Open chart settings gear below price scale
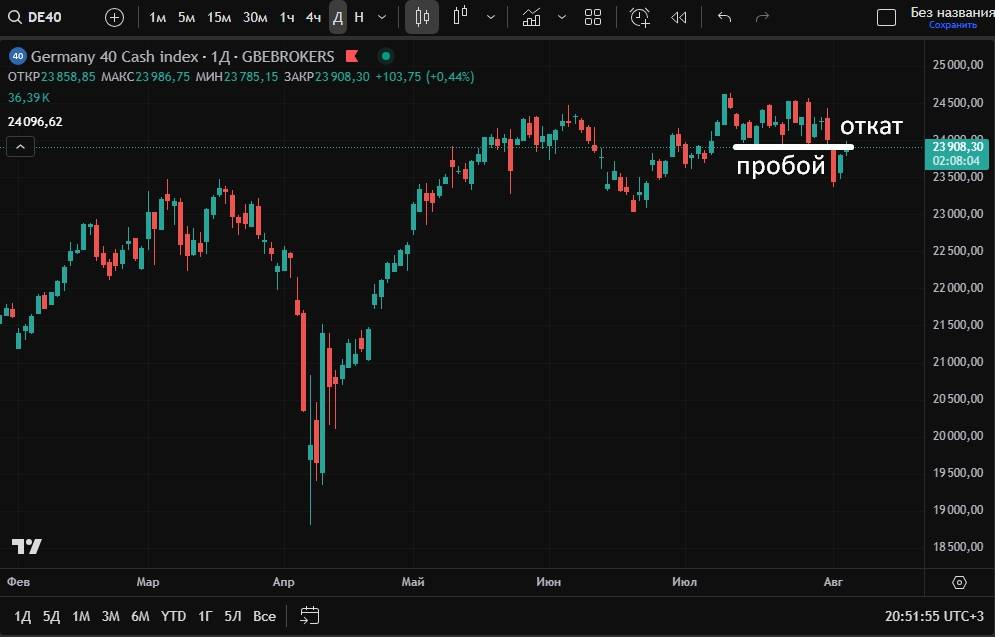Screen dimensions: 995x637 [x=960, y=582]
